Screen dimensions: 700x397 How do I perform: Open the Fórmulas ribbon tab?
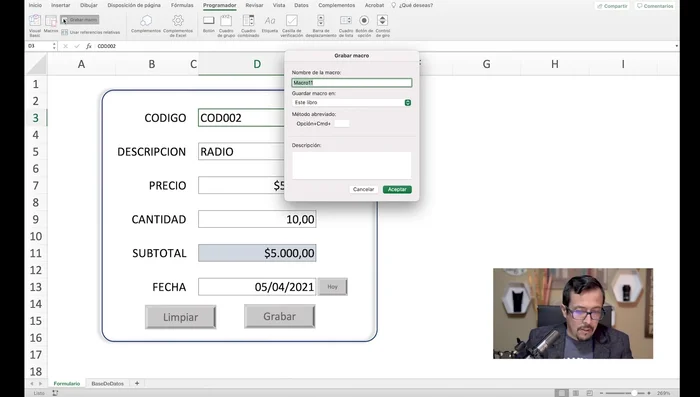[182, 5]
